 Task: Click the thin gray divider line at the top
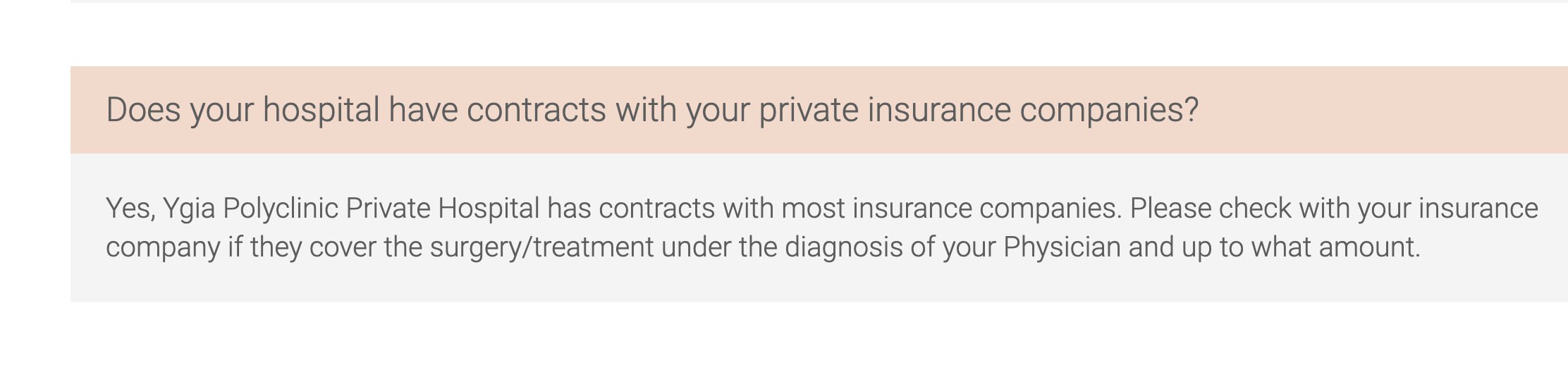[819, 1]
